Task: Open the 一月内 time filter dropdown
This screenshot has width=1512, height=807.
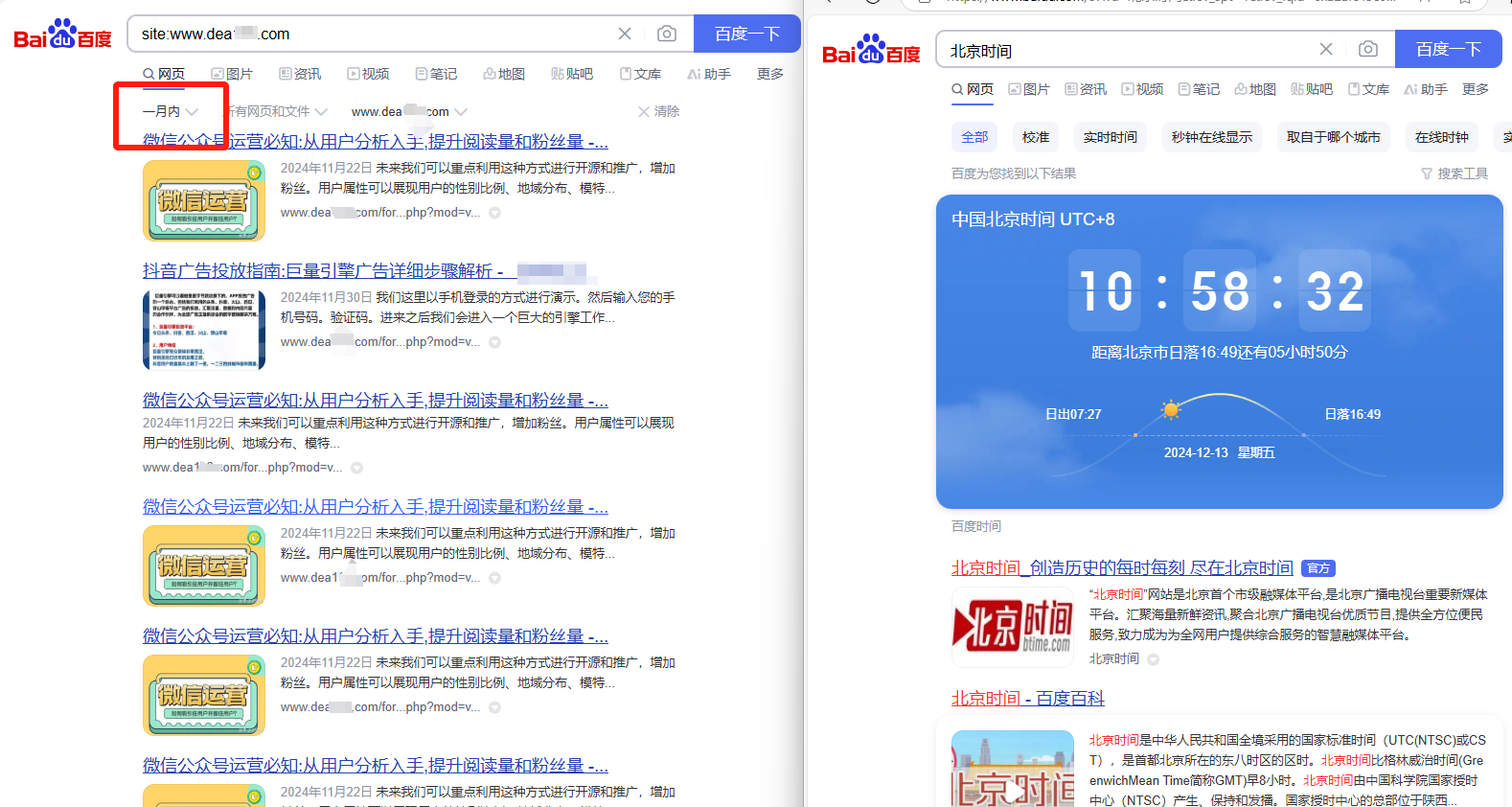Action: coord(170,111)
